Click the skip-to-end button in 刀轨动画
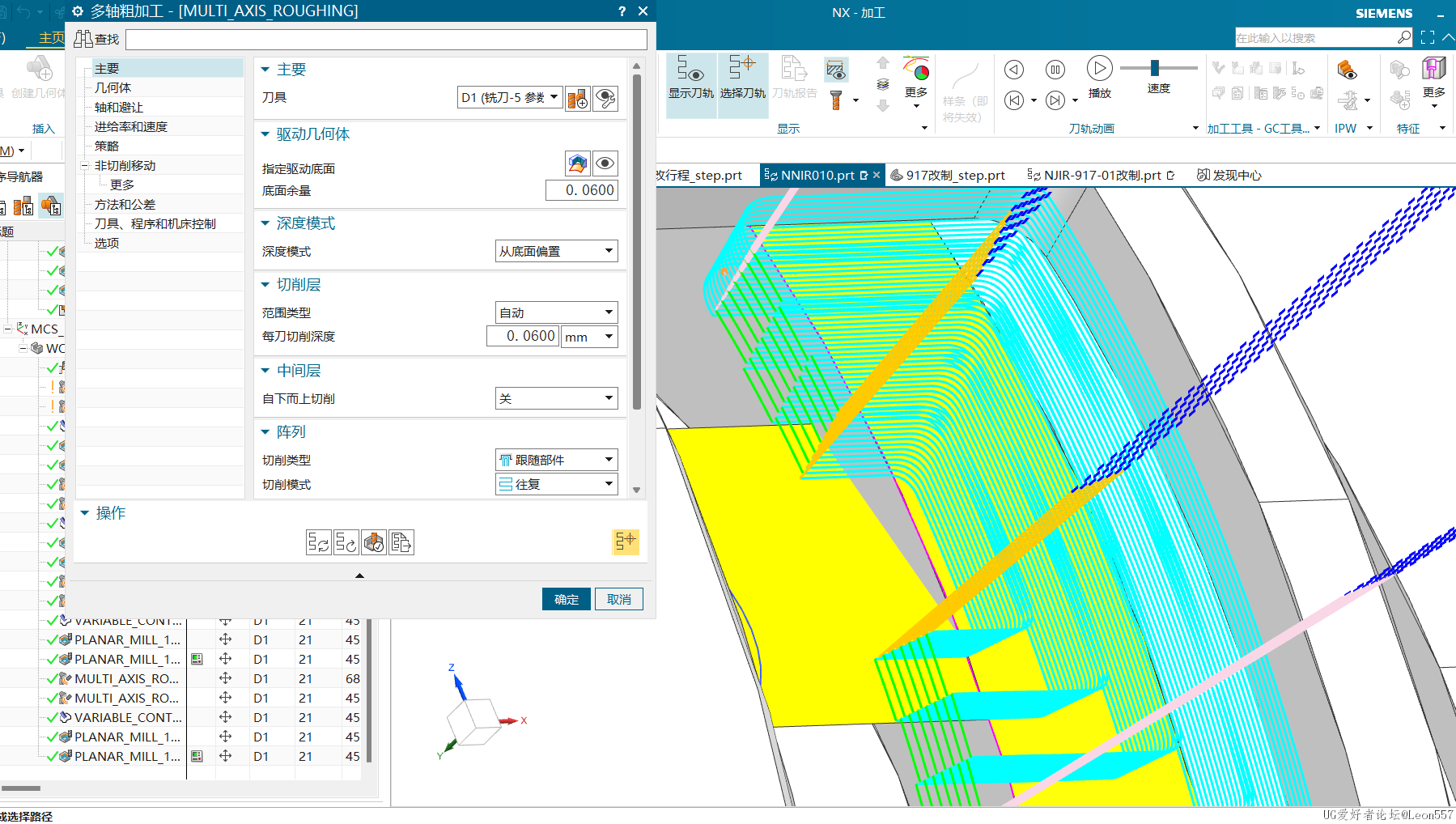This screenshot has height=824, width=1456. coord(1055,100)
